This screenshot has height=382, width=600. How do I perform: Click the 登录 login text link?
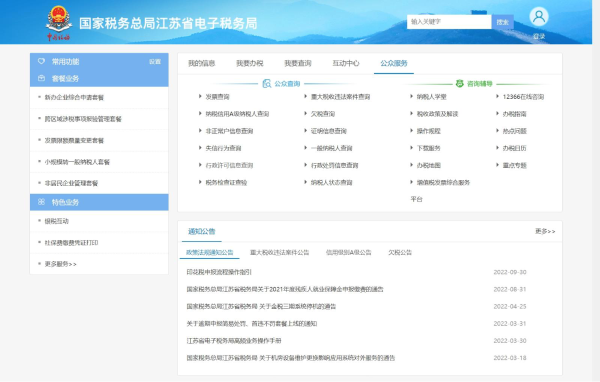539,36
